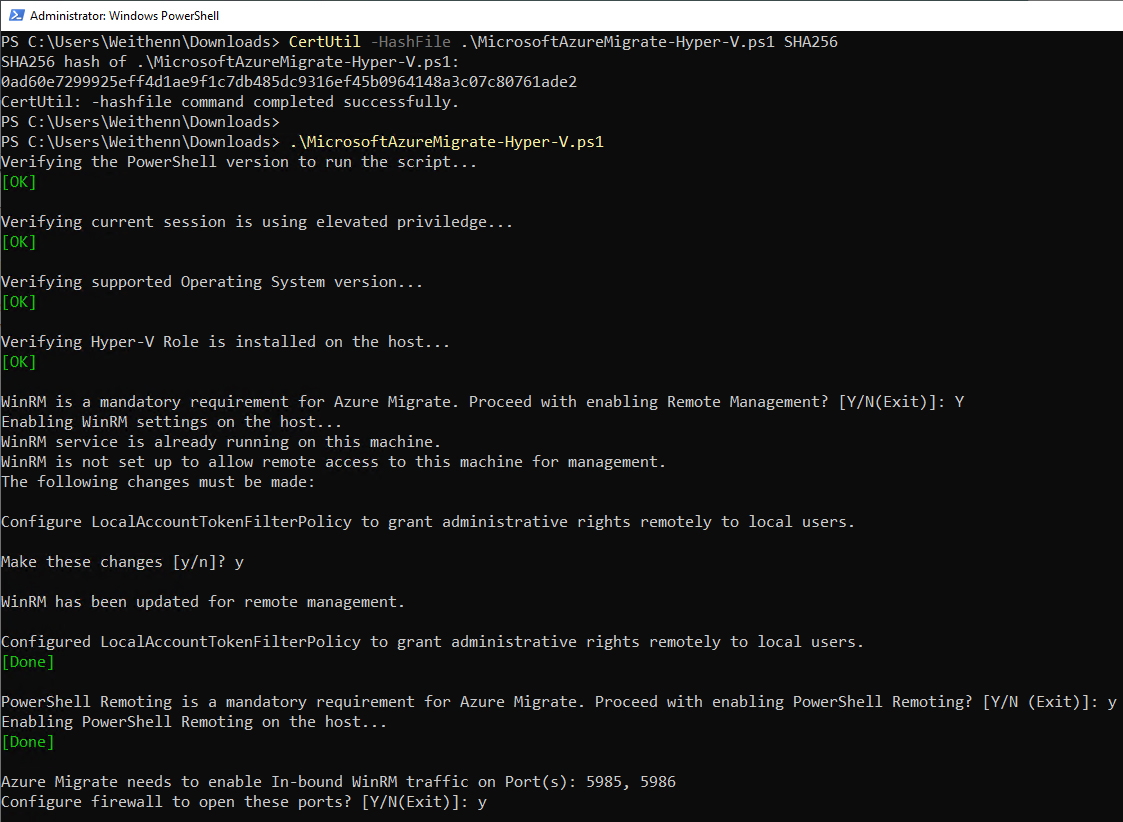The width and height of the screenshot is (1123, 822).
Task: Click the 'SHA256 hash of .\MicrosoftAzureMigrate-Hyper-V.ps1:' line
Action: (x=230, y=62)
